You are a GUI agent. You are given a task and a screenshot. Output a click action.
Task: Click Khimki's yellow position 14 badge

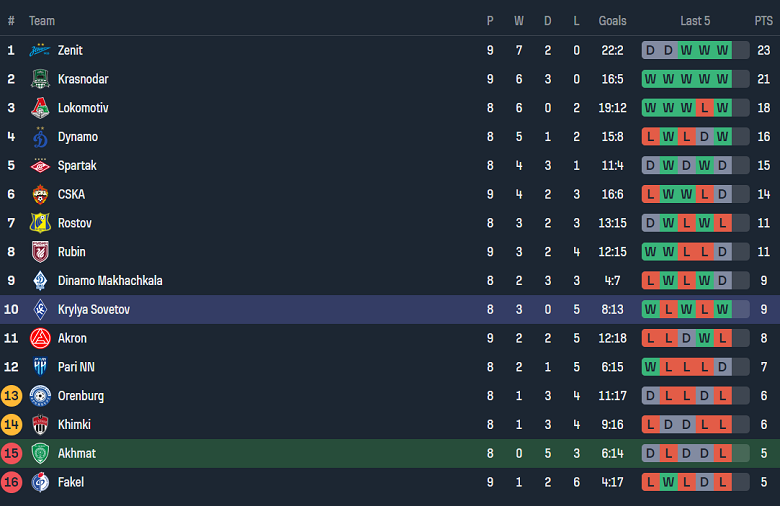click(x=12, y=425)
